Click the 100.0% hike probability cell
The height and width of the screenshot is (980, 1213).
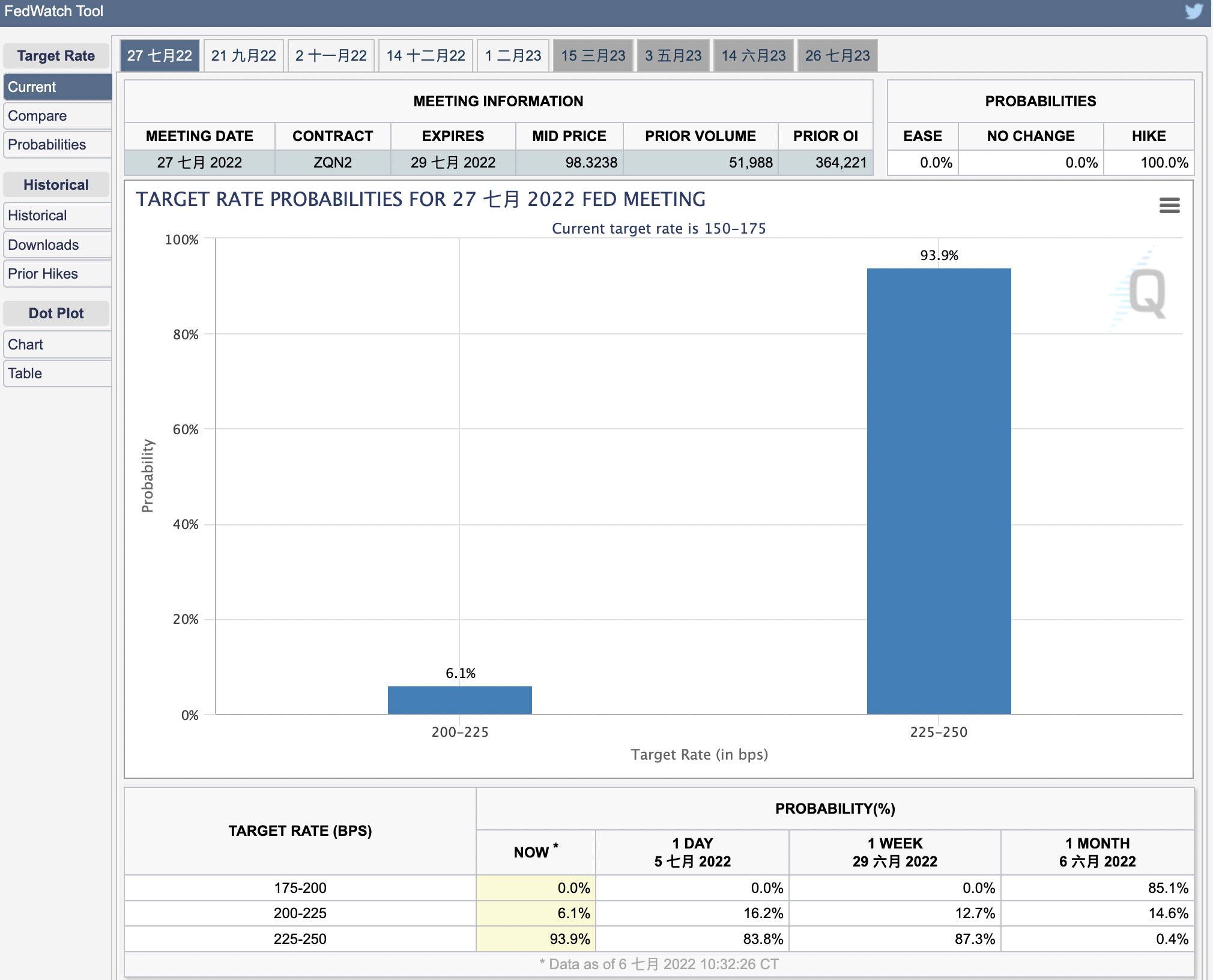pyautogui.click(x=1149, y=163)
